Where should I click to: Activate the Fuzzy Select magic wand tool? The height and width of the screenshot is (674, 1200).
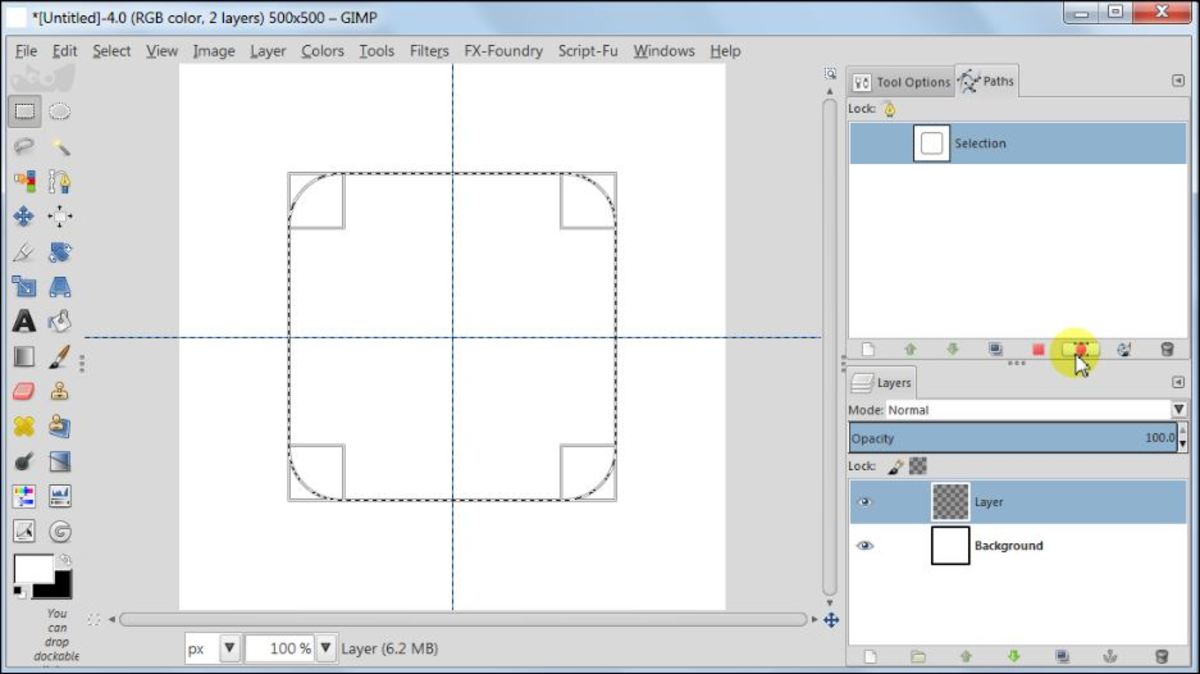tap(60, 147)
